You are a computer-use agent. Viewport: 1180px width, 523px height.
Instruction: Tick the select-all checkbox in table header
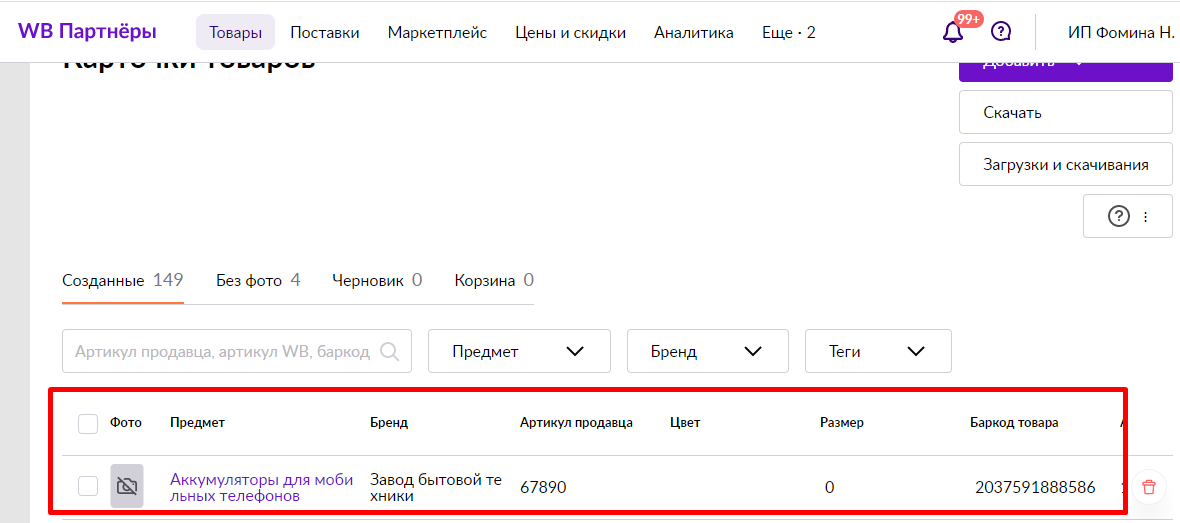(x=88, y=424)
